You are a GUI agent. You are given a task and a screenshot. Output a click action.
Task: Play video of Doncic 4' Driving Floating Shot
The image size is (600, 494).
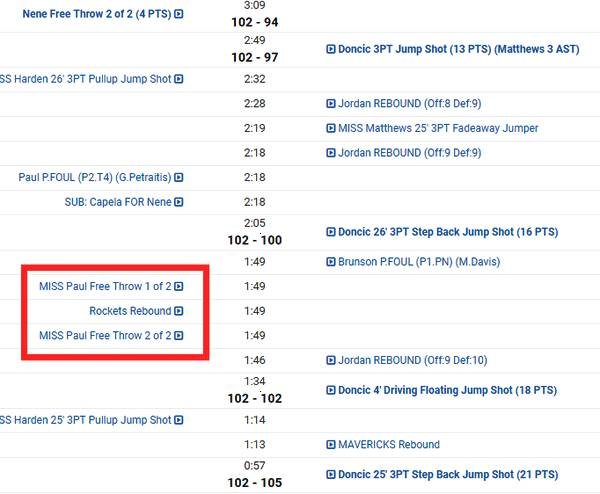(331, 390)
